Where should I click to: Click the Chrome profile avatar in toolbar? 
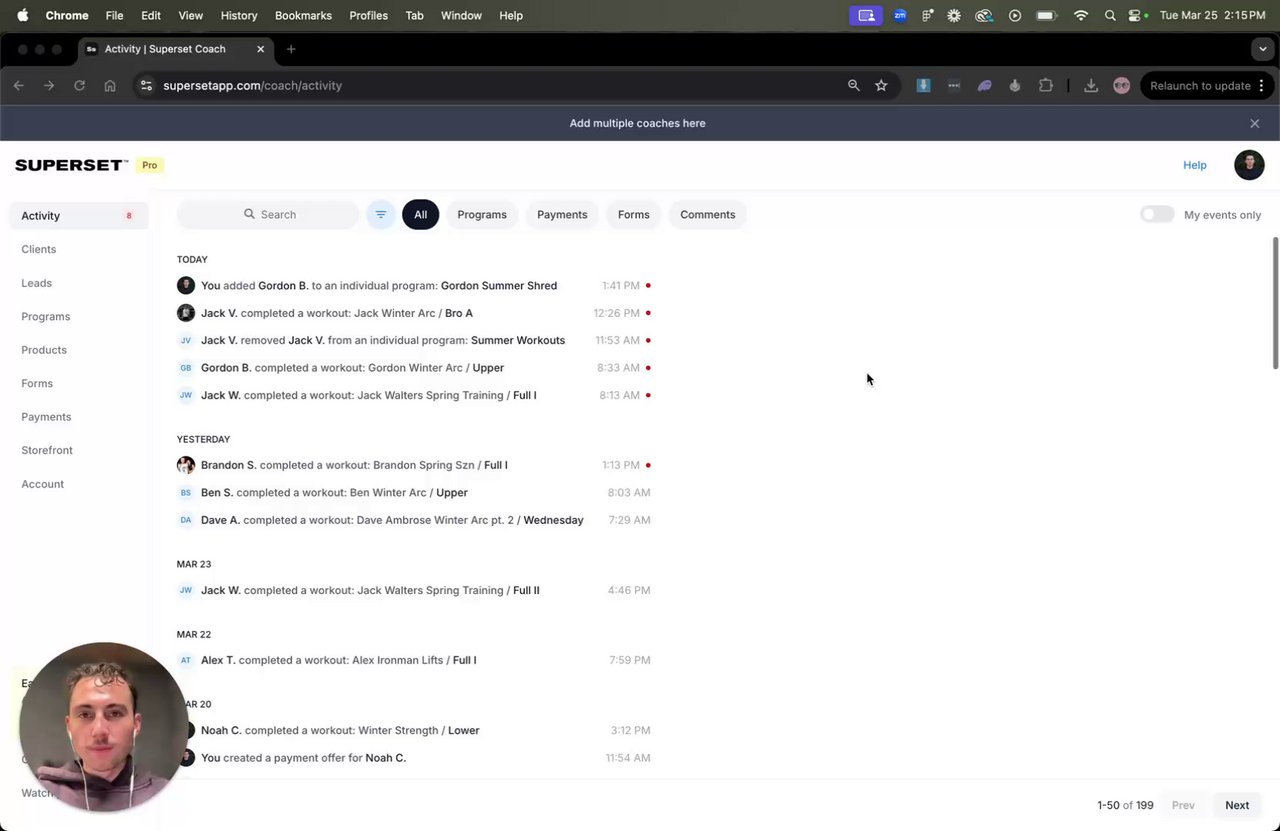(x=1122, y=86)
